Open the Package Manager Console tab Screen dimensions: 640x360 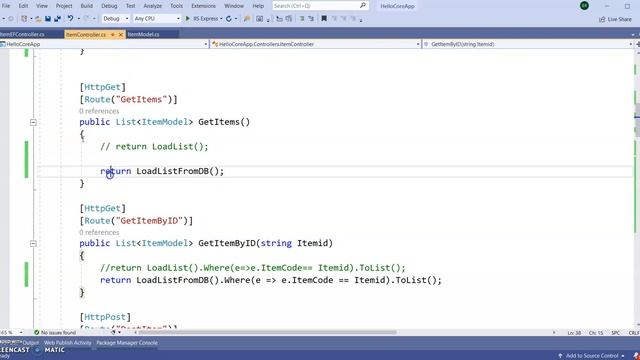tap(127, 343)
